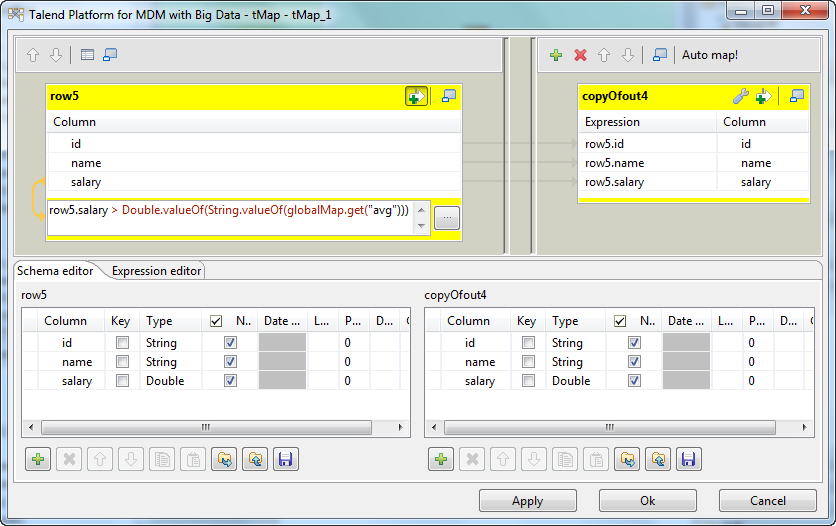Screen dimensions: 836x526
Task: Minimize the copyOfout4 output table
Action: pos(797,96)
